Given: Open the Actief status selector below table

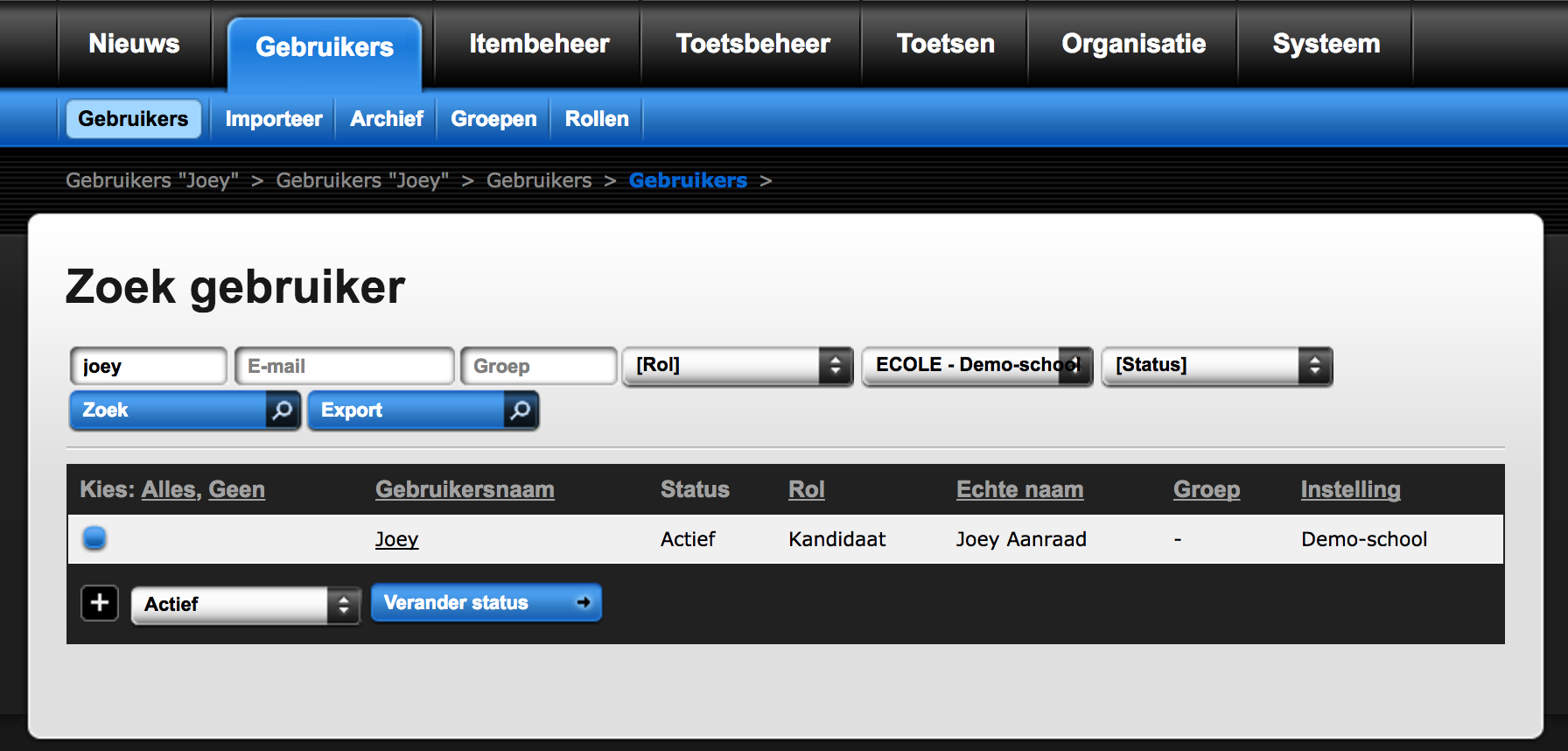Looking at the screenshot, I should [245, 605].
